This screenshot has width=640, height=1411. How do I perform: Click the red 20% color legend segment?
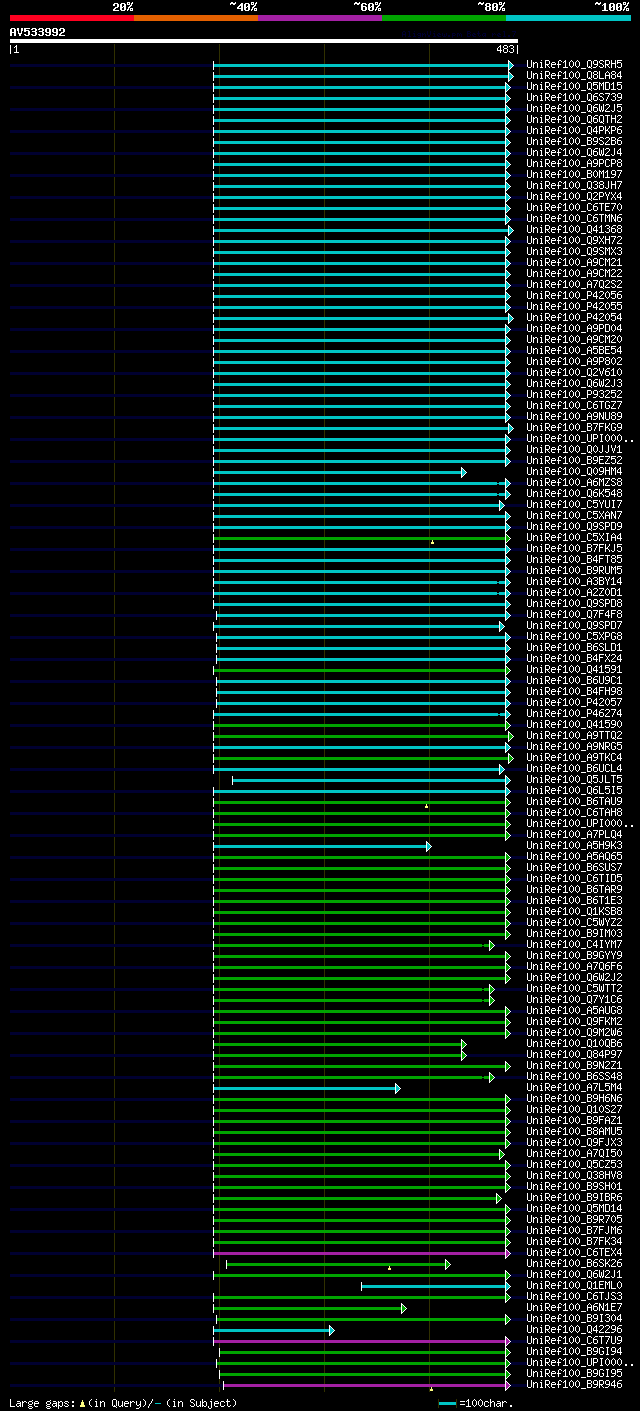(72, 17)
